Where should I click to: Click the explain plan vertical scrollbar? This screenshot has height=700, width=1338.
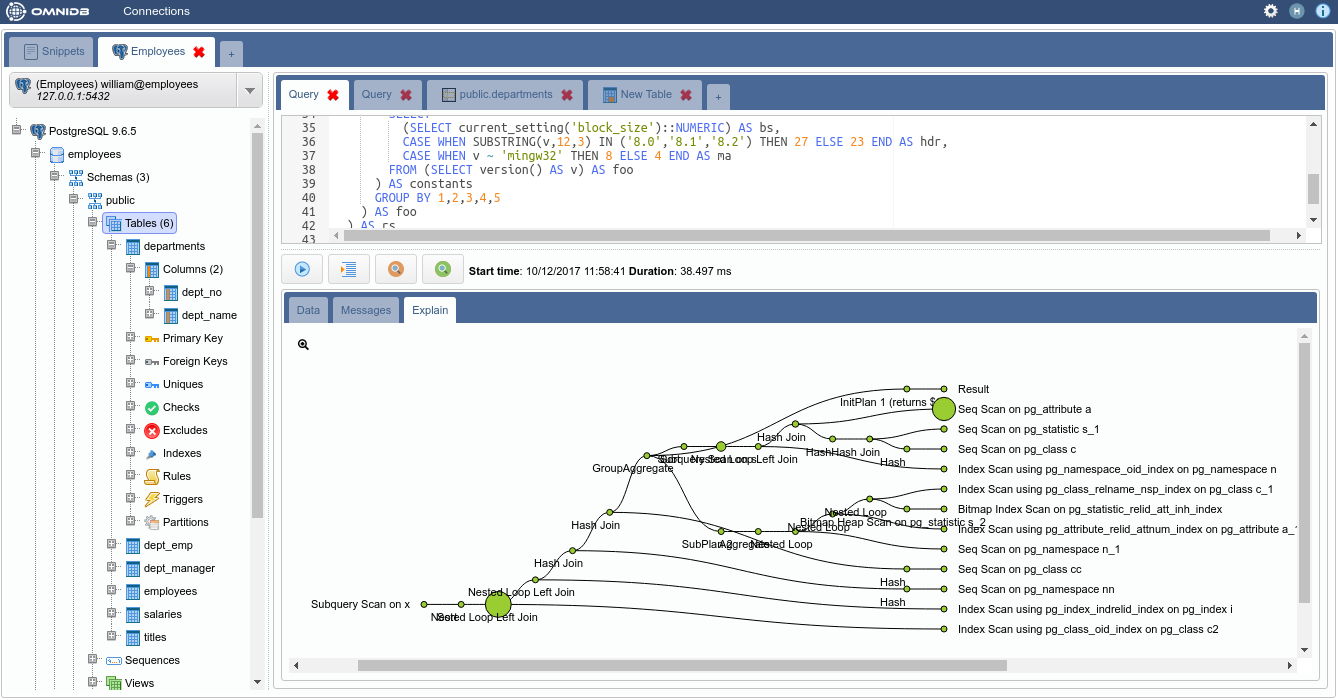point(1303,472)
